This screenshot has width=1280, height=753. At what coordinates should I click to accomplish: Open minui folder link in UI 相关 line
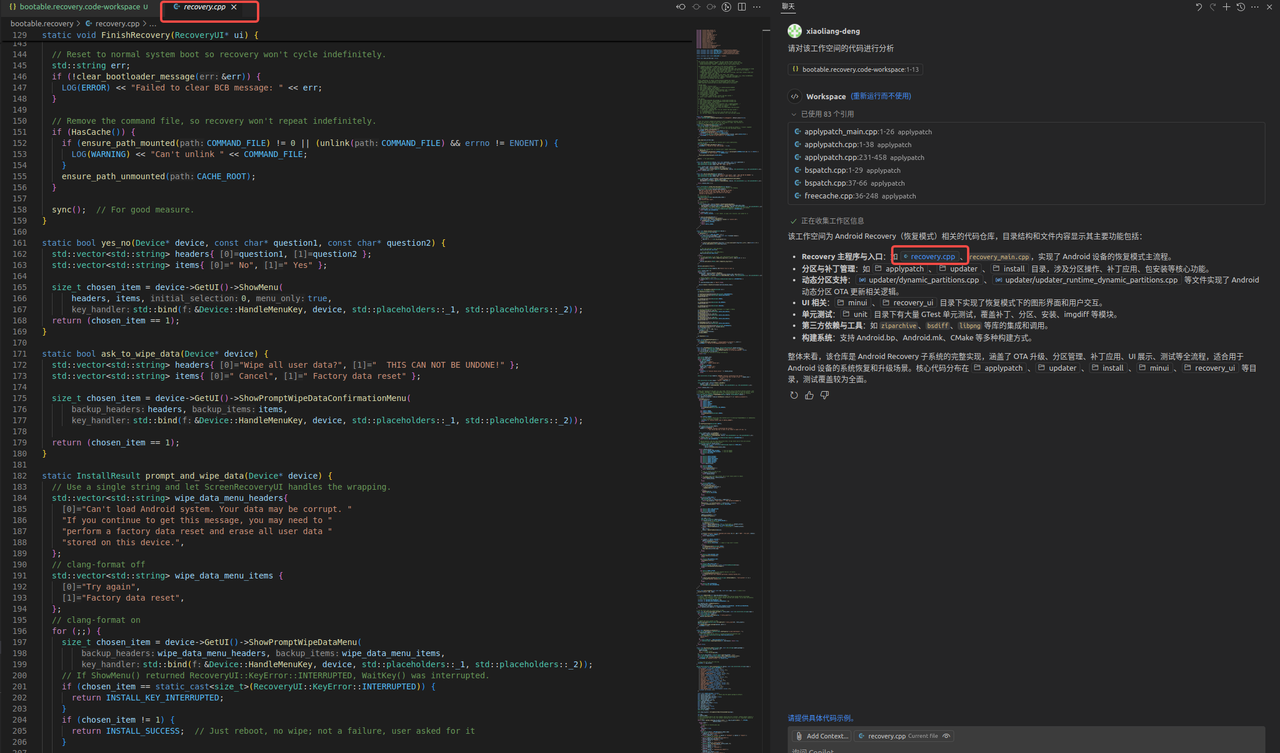tap(853, 303)
